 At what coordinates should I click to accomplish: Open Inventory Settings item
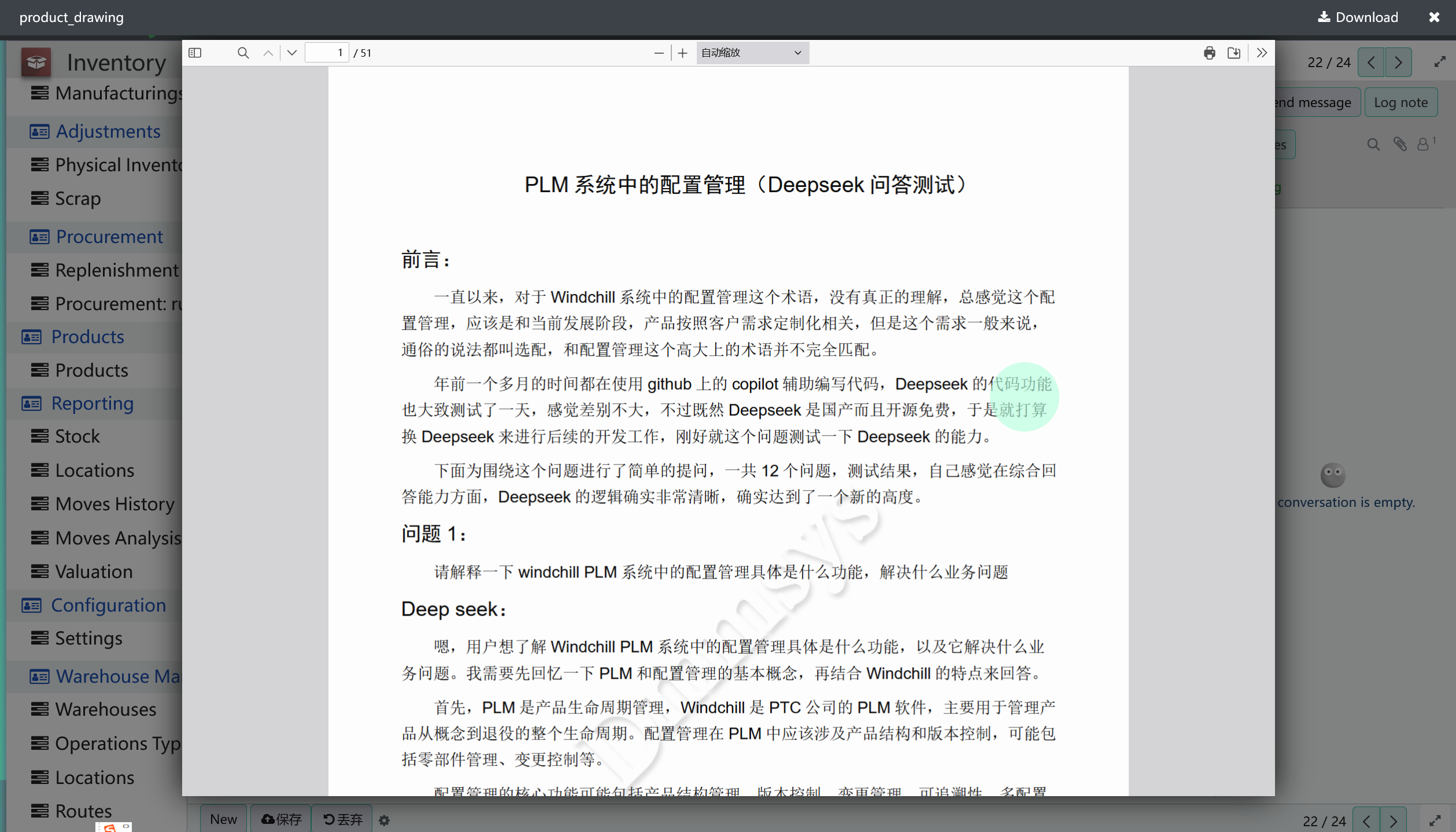[x=88, y=638]
